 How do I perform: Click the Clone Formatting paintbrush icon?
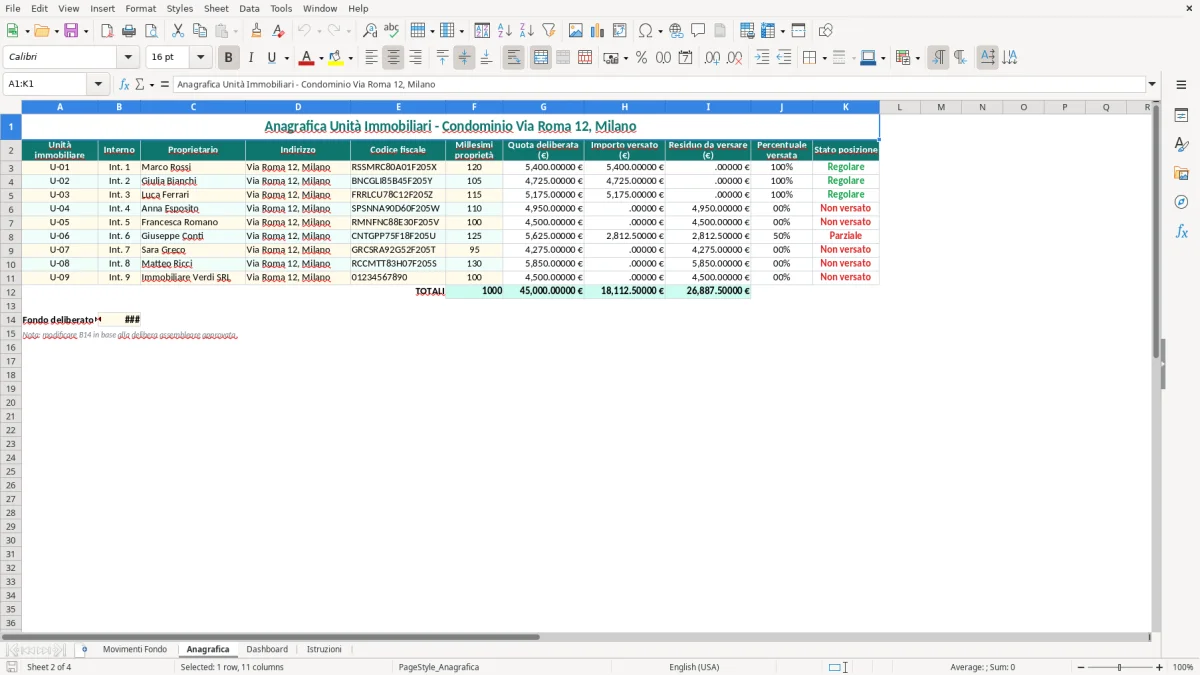[256, 31]
